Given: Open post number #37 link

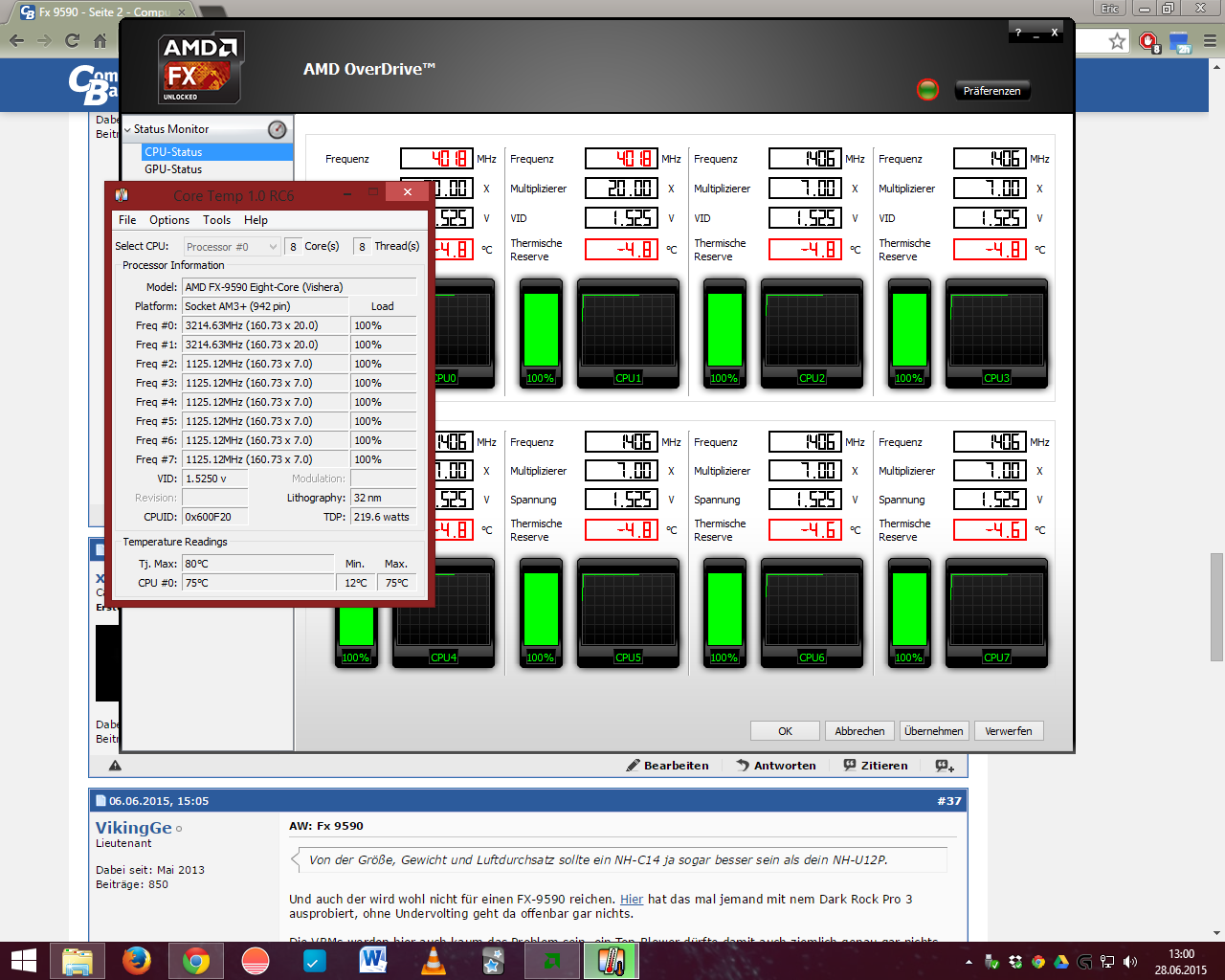Looking at the screenshot, I should tap(949, 801).
